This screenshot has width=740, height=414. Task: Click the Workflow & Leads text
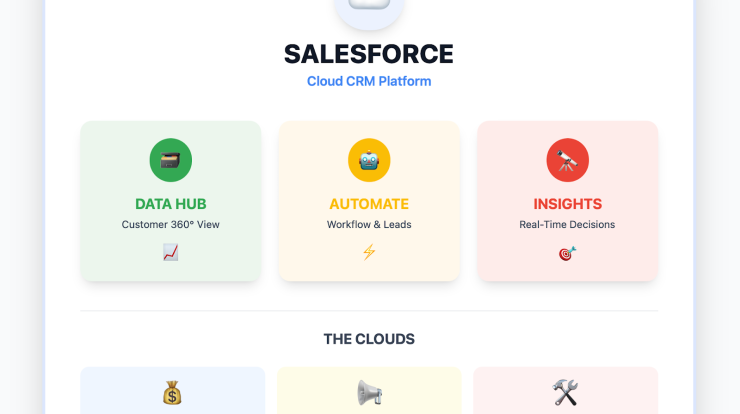pos(369,225)
